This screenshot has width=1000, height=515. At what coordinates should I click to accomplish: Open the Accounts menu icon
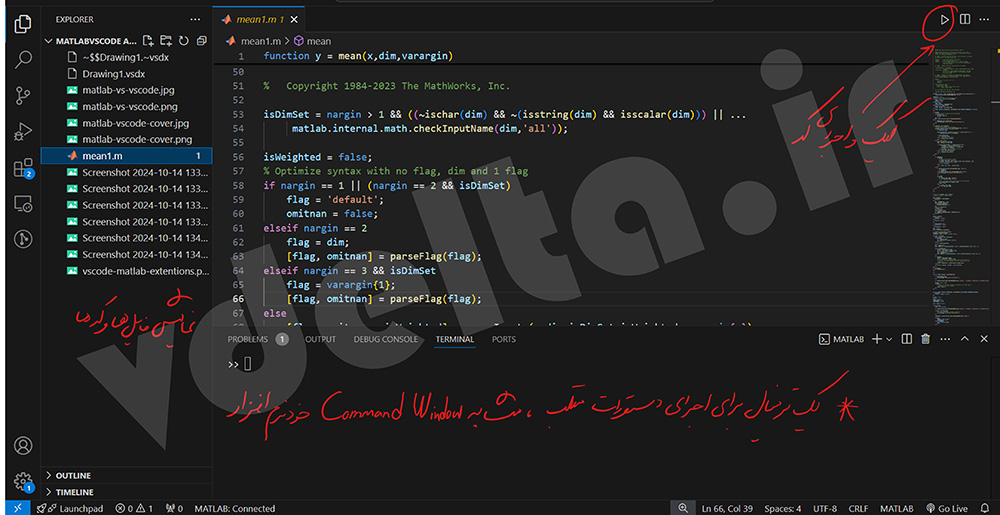[23, 445]
